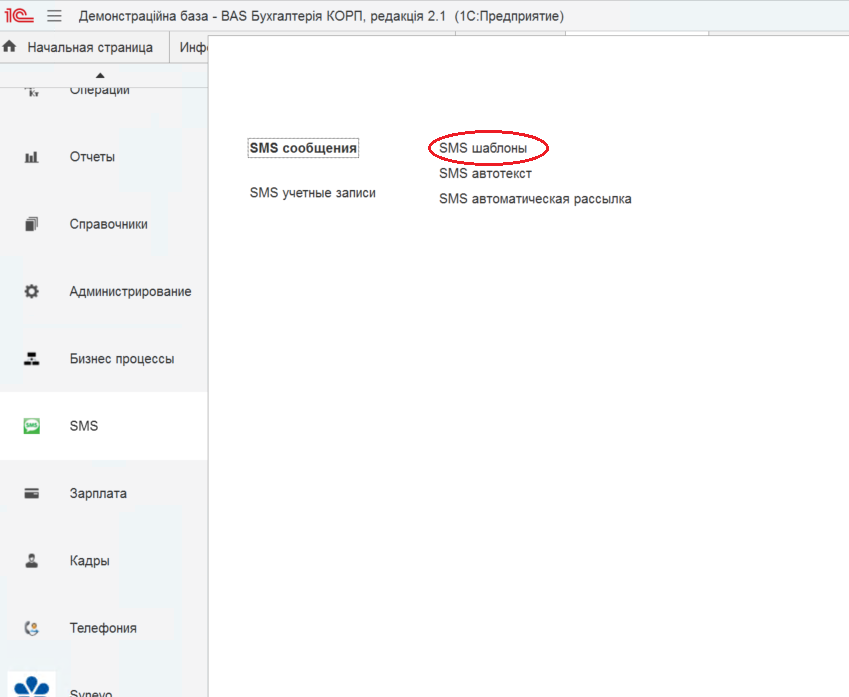Click the Synevo logo icon

pos(31,687)
